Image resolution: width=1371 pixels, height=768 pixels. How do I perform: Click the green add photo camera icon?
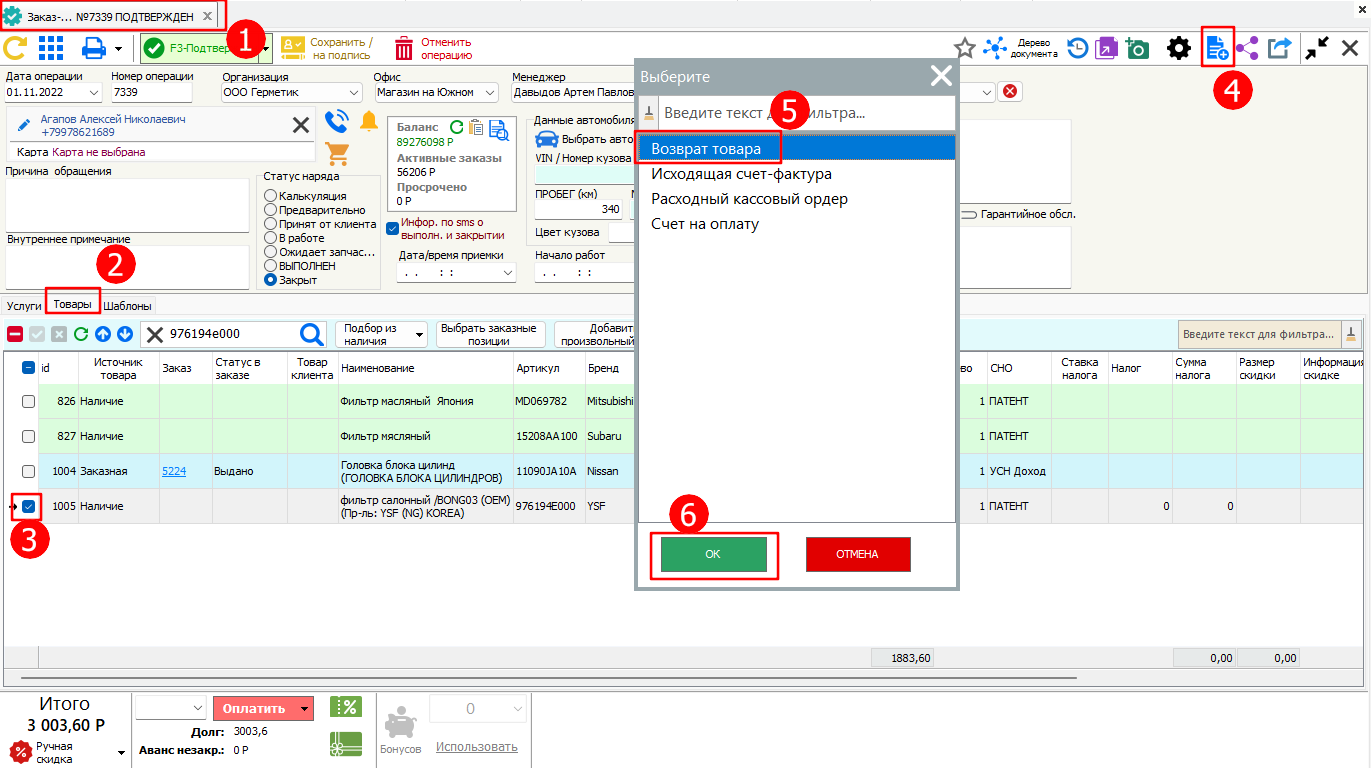click(1136, 48)
